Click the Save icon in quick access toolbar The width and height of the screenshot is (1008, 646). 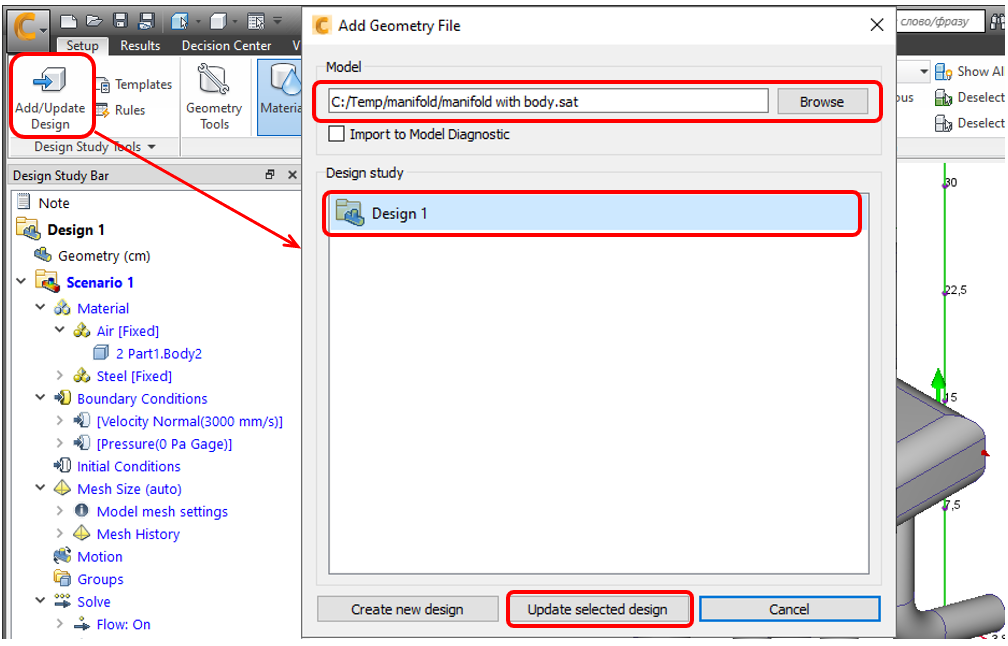[x=120, y=22]
